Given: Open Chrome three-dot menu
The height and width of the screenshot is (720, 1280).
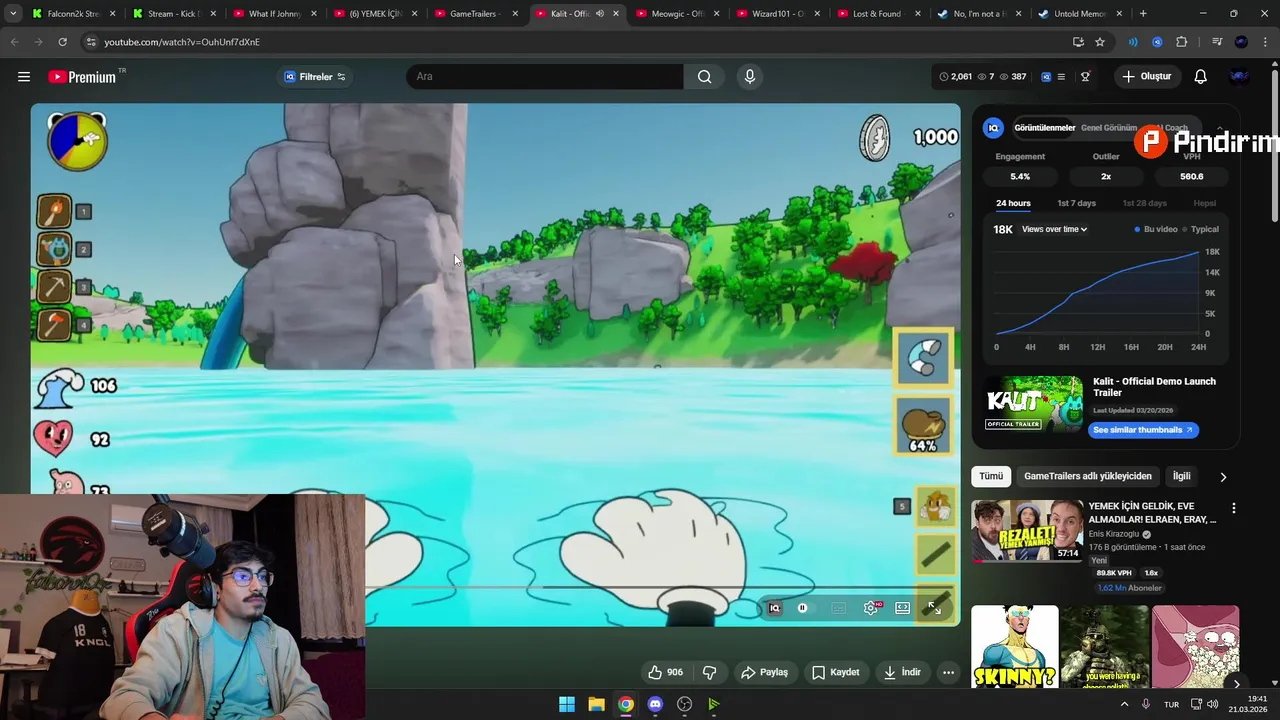Looking at the screenshot, I should click(x=1265, y=42).
